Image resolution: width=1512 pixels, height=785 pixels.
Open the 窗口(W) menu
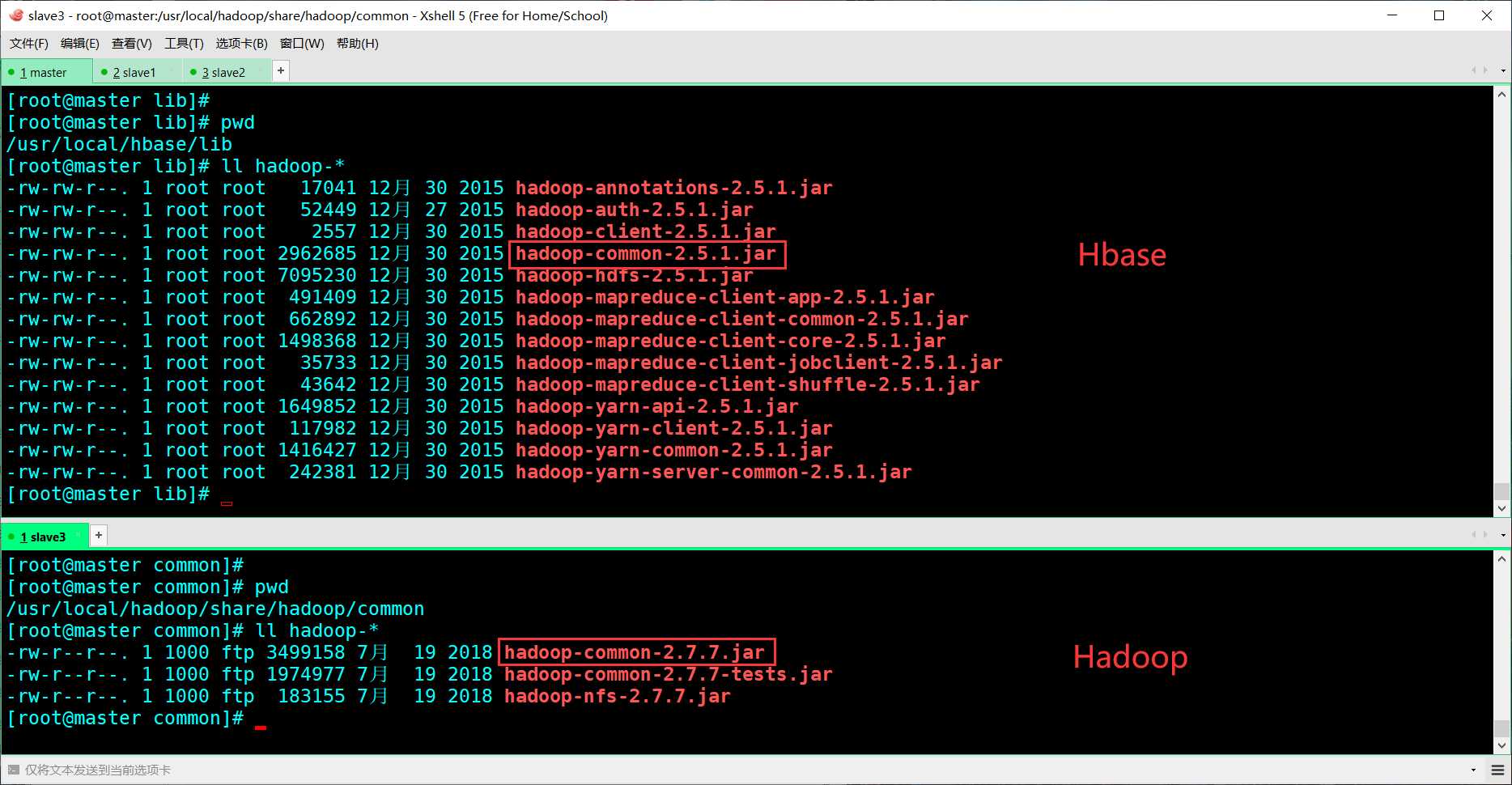[301, 44]
